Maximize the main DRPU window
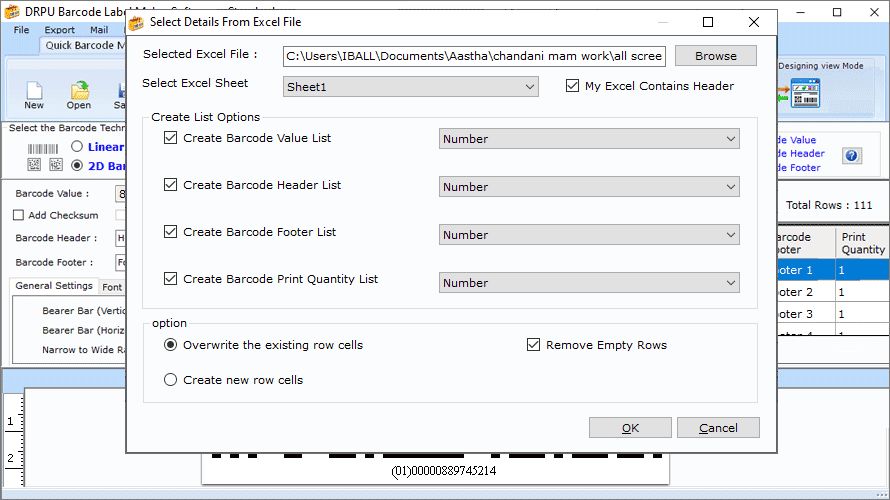The width and height of the screenshot is (890, 500). [x=837, y=12]
